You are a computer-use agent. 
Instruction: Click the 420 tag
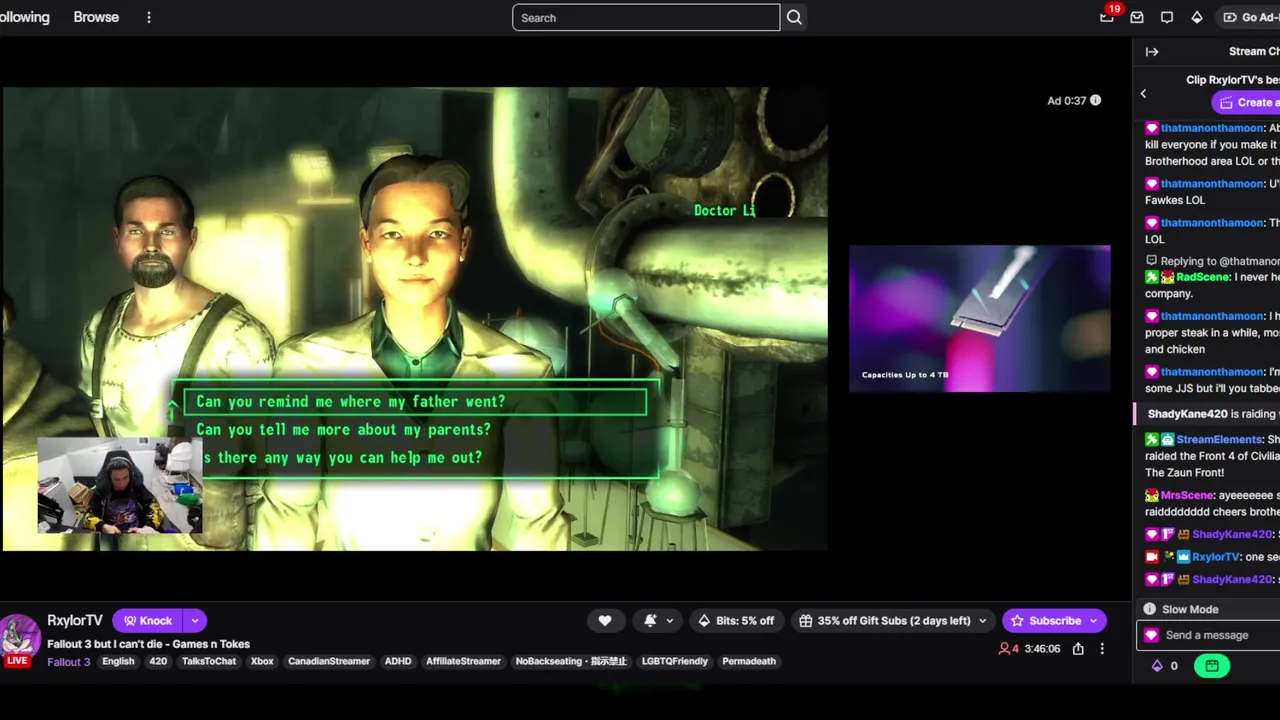[158, 662]
